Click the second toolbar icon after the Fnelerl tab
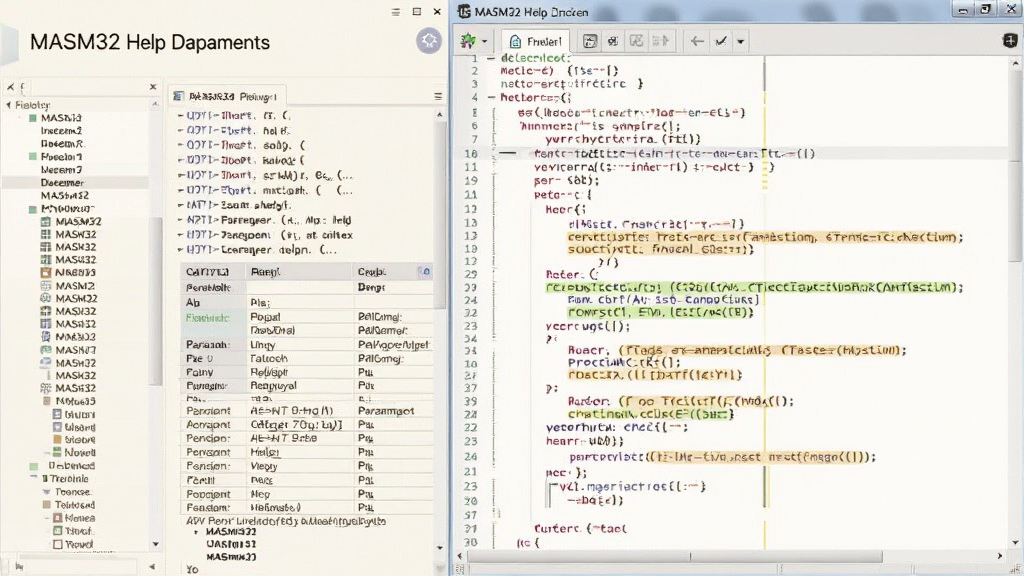The height and width of the screenshot is (576, 1024). (613, 41)
